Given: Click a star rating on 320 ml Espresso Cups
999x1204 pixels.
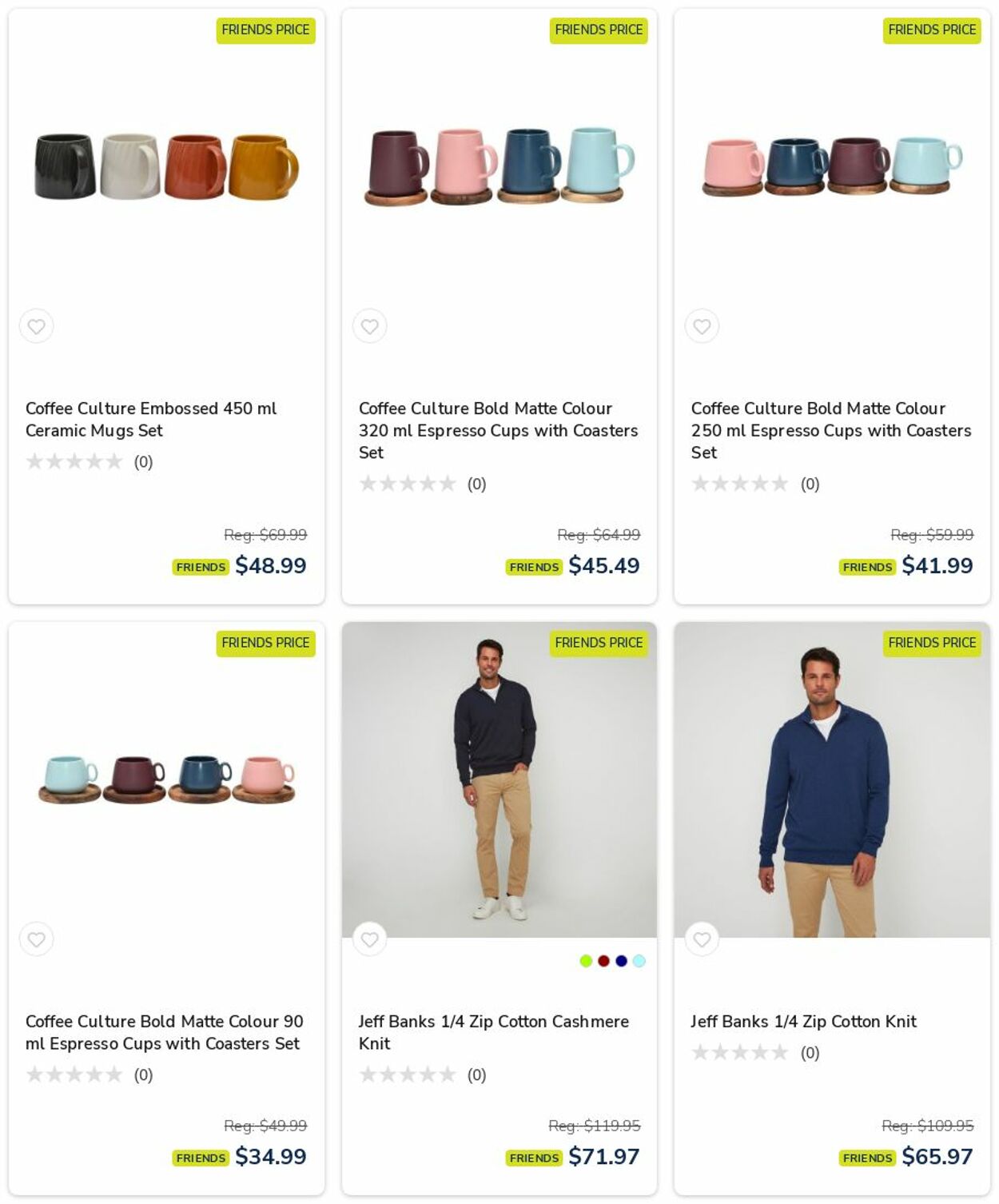Looking at the screenshot, I should [366, 483].
